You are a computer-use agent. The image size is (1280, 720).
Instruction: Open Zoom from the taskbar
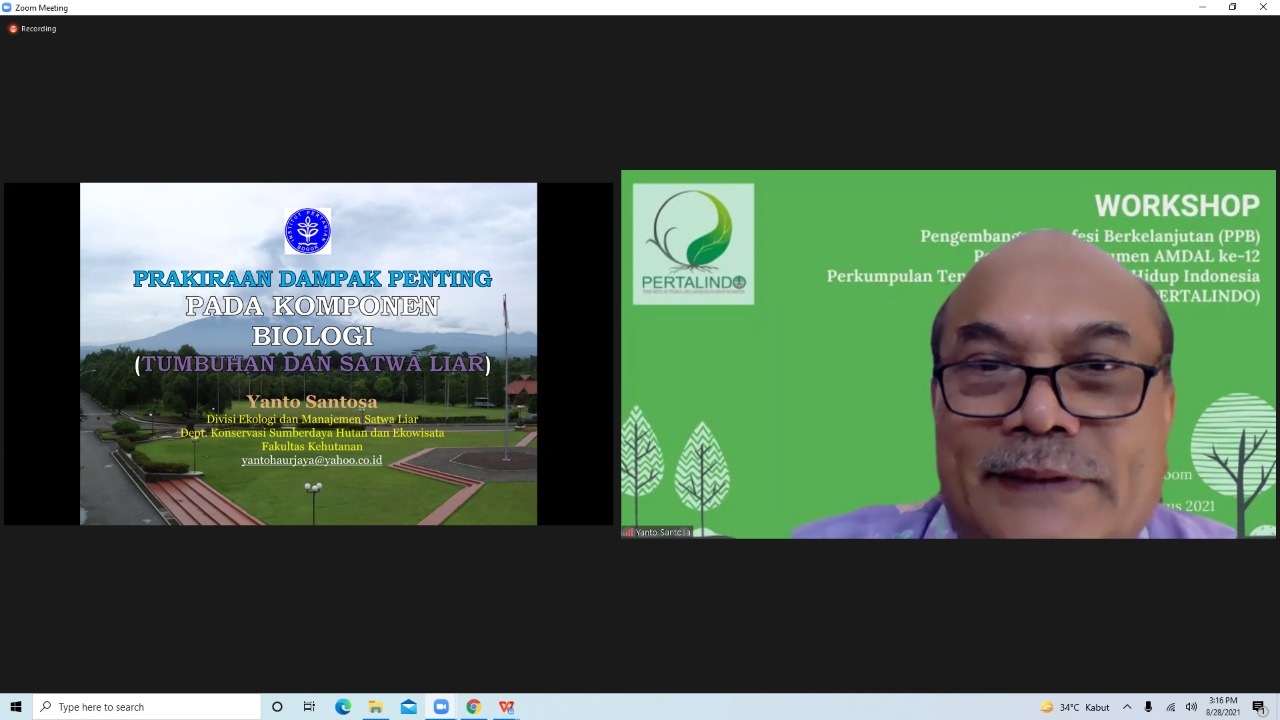[441, 707]
